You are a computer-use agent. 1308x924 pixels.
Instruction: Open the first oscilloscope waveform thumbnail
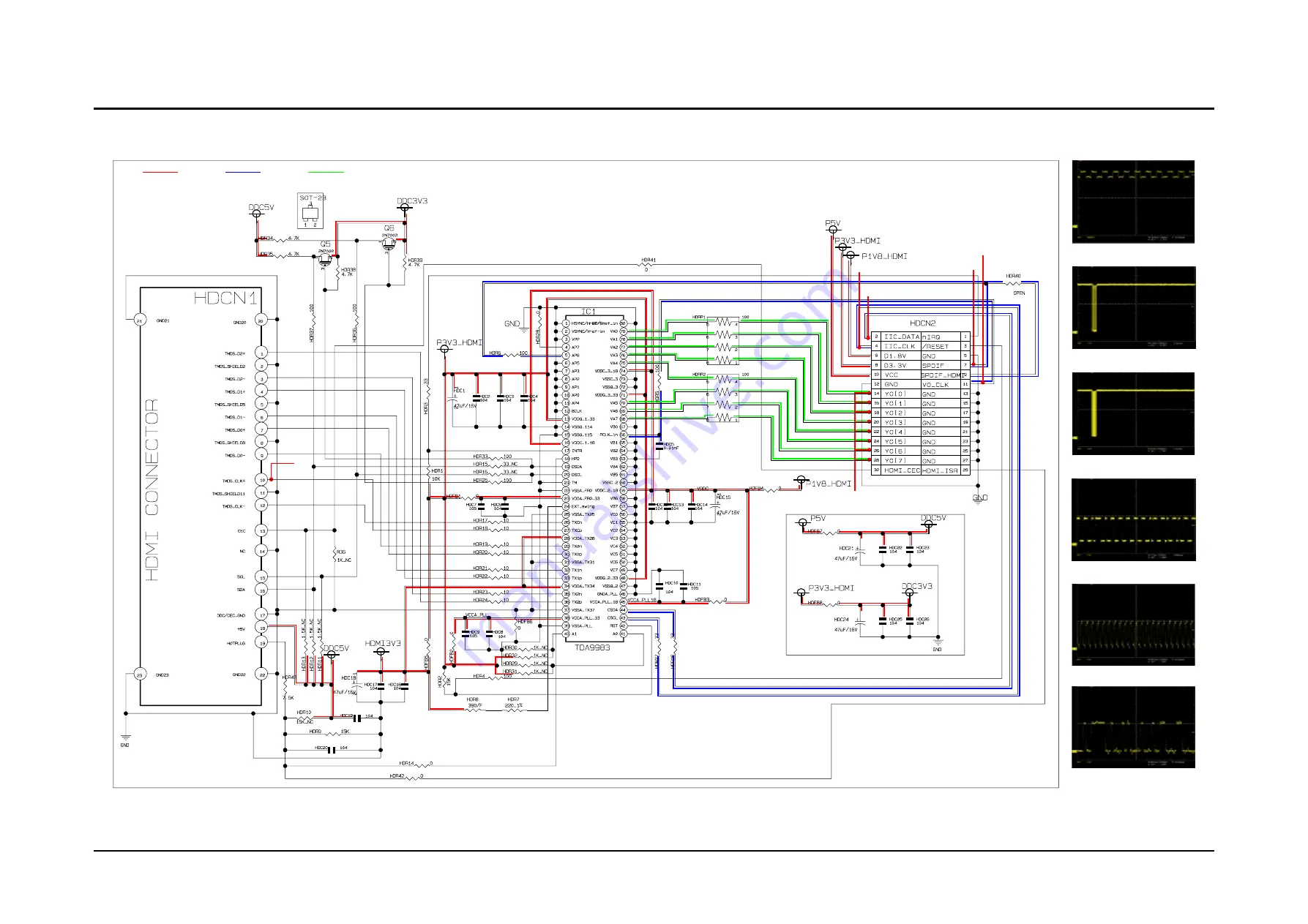coord(1133,202)
